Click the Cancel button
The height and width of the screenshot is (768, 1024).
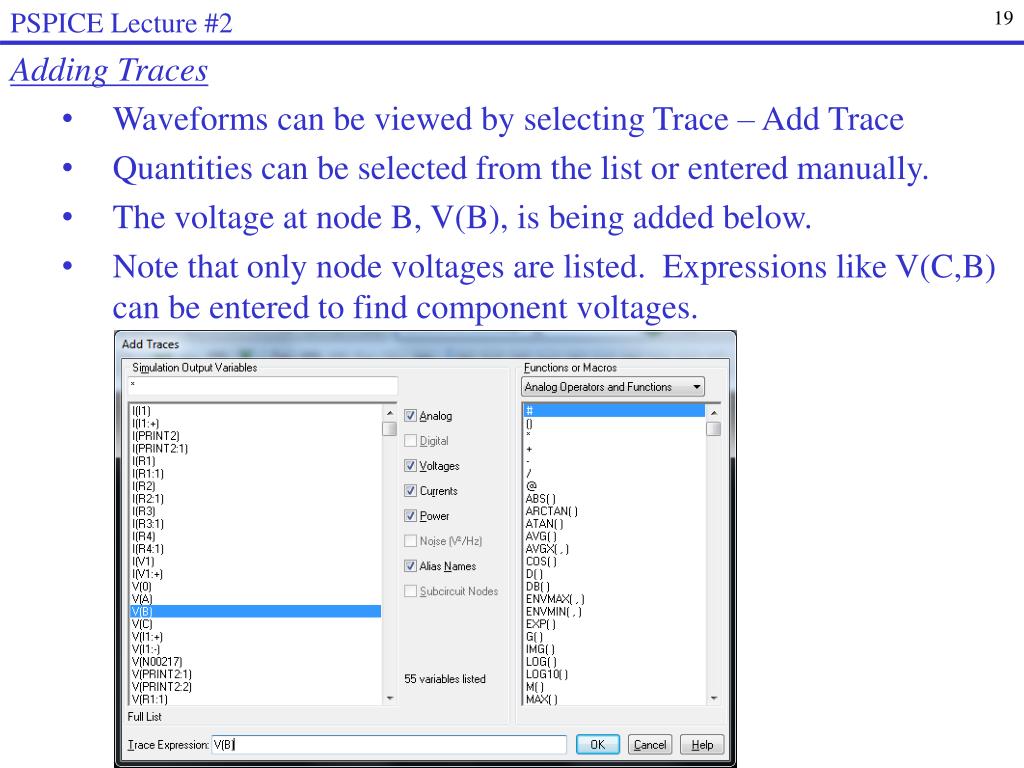(650, 744)
